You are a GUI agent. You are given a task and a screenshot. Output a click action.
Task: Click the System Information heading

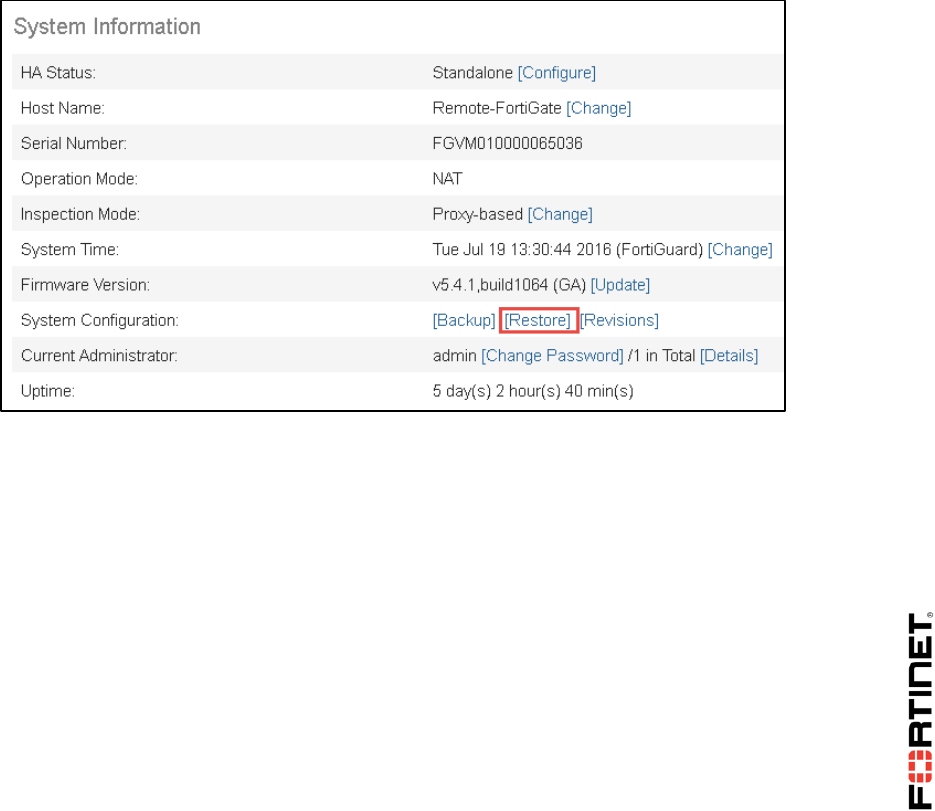[107, 27]
